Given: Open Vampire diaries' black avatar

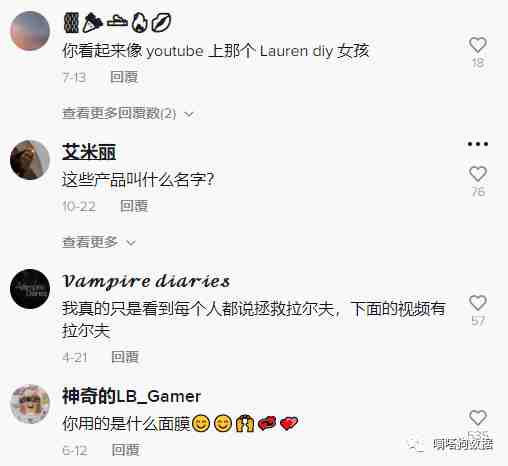Looking at the screenshot, I should [30, 289].
